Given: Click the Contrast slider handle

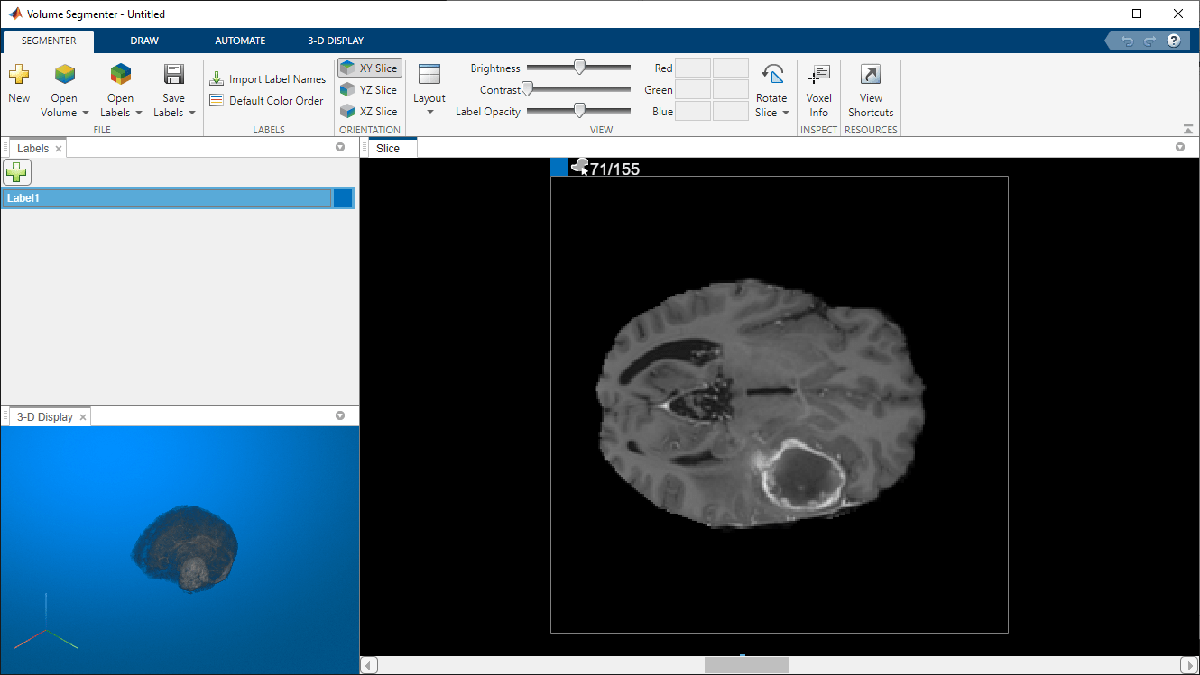Looking at the screenshot, I should click(x=527, y=89).
